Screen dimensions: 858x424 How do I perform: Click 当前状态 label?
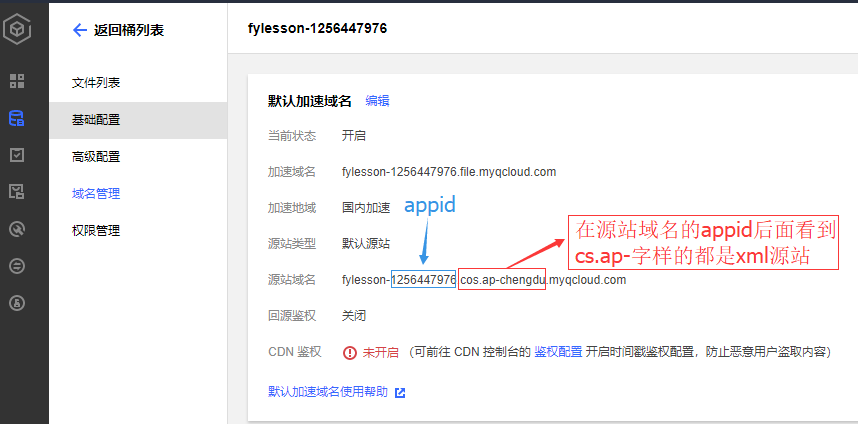tap(292, 136)
